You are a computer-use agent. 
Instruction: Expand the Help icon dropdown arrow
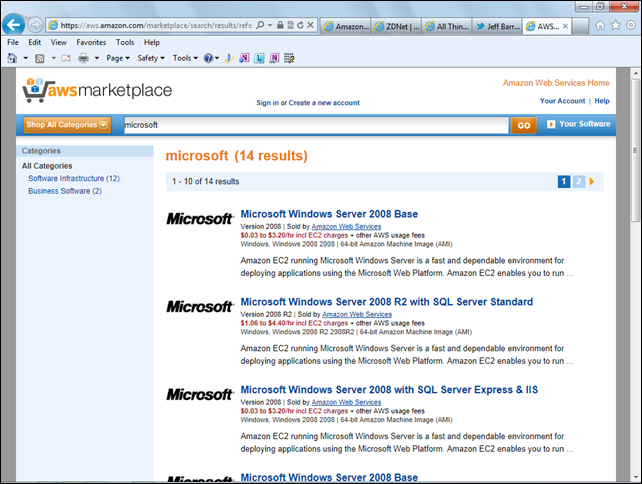point(217,58)
